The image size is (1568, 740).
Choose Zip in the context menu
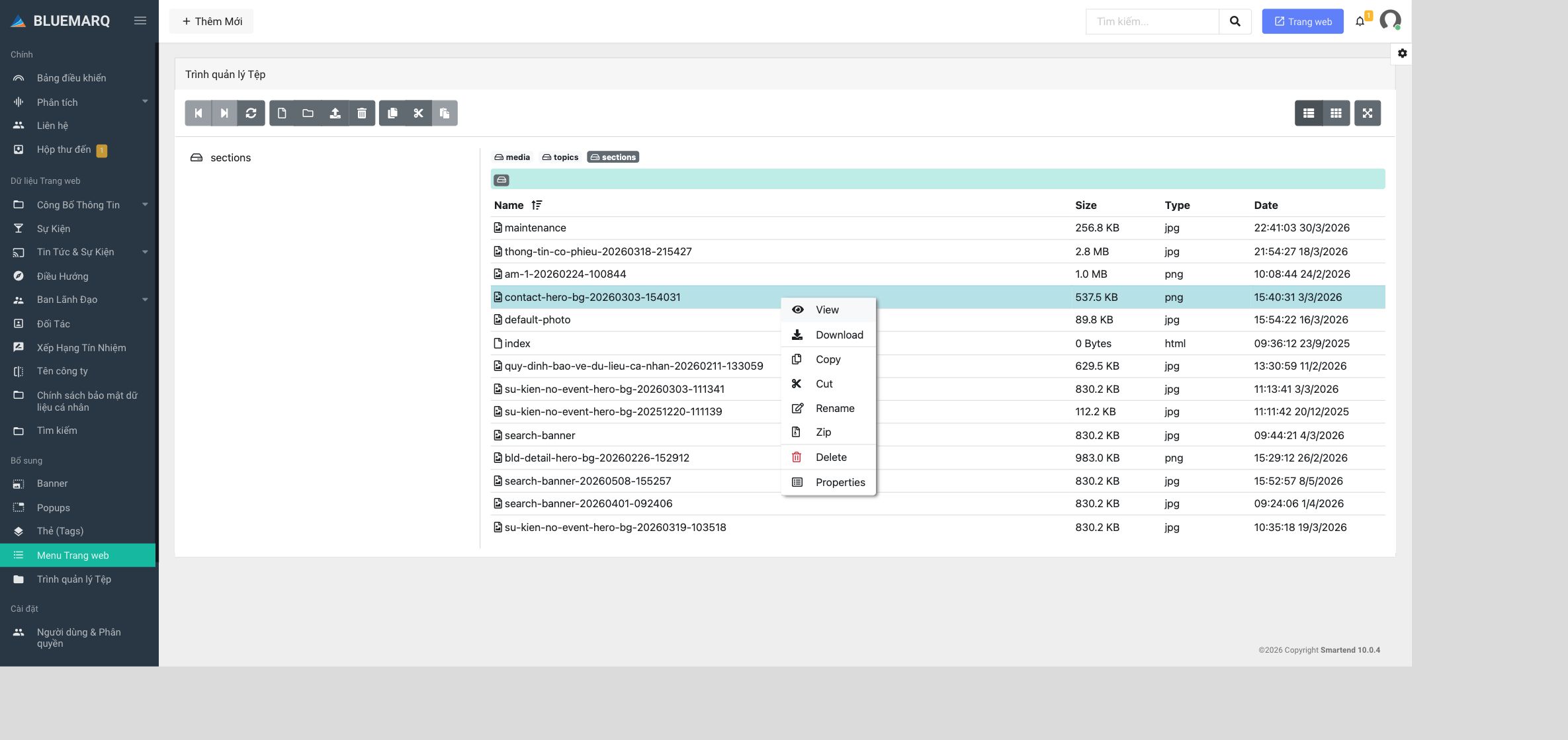point(828,432)
